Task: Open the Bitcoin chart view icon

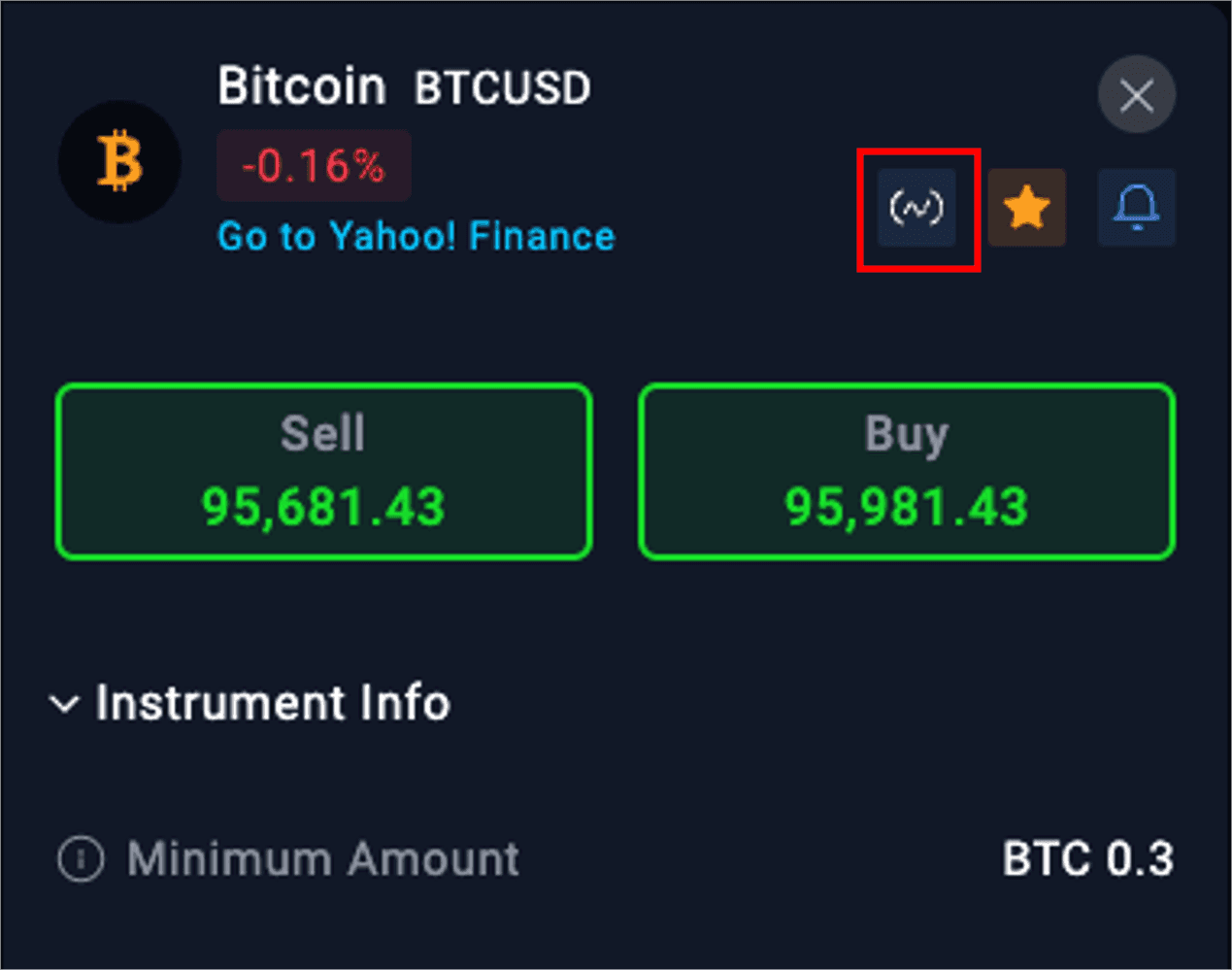Action: coord(916,208)
